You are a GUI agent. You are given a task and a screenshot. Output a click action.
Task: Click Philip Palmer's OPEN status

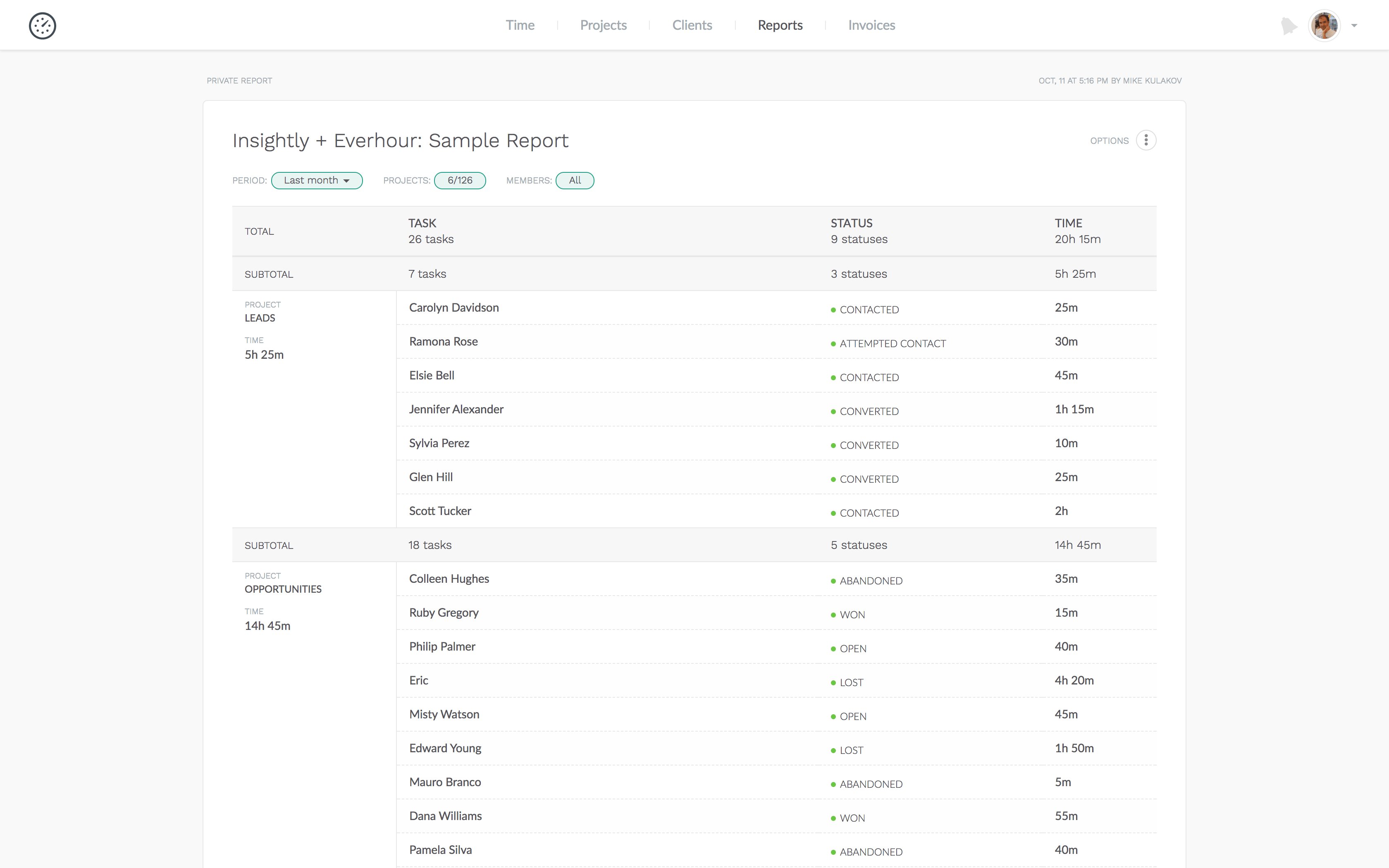point(849,649)
